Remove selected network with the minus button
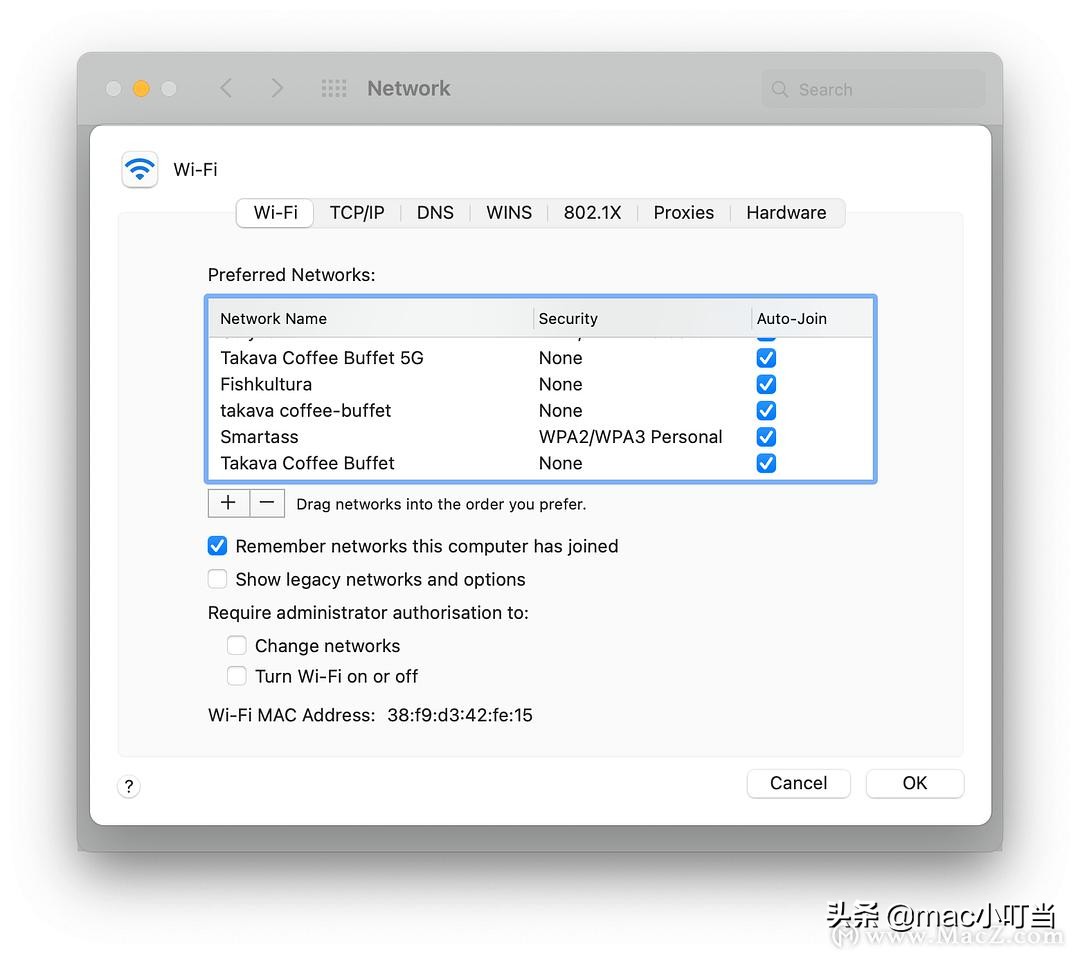 pos(266,503)
